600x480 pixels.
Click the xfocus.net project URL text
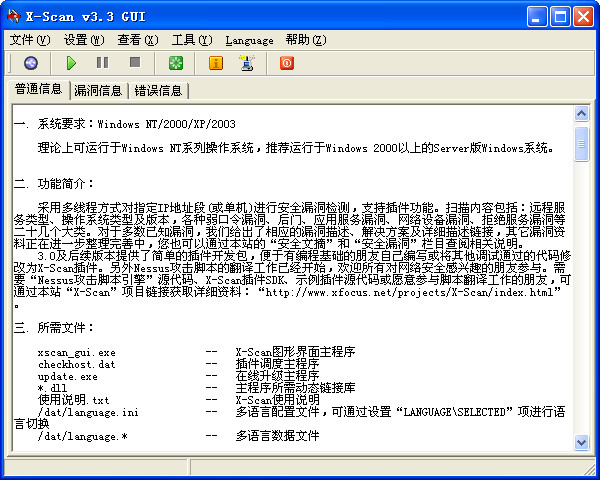(409, 292)
